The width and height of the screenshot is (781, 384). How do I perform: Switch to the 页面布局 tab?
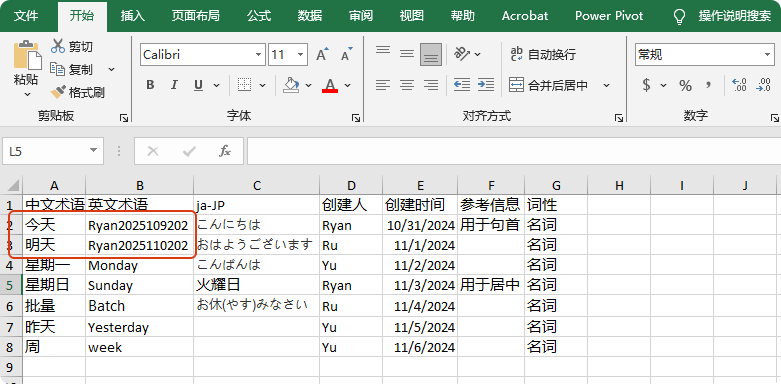pyautogui.click(x=196, y=16)
